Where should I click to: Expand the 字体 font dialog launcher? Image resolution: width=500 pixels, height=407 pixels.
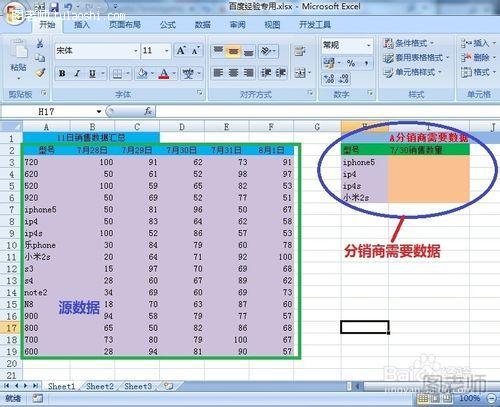pos(200,92)
